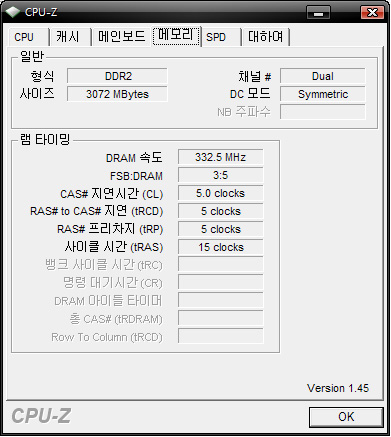The image size is (391, 437).
Task: Open the 대하여 tab
Action: [265, 37]
